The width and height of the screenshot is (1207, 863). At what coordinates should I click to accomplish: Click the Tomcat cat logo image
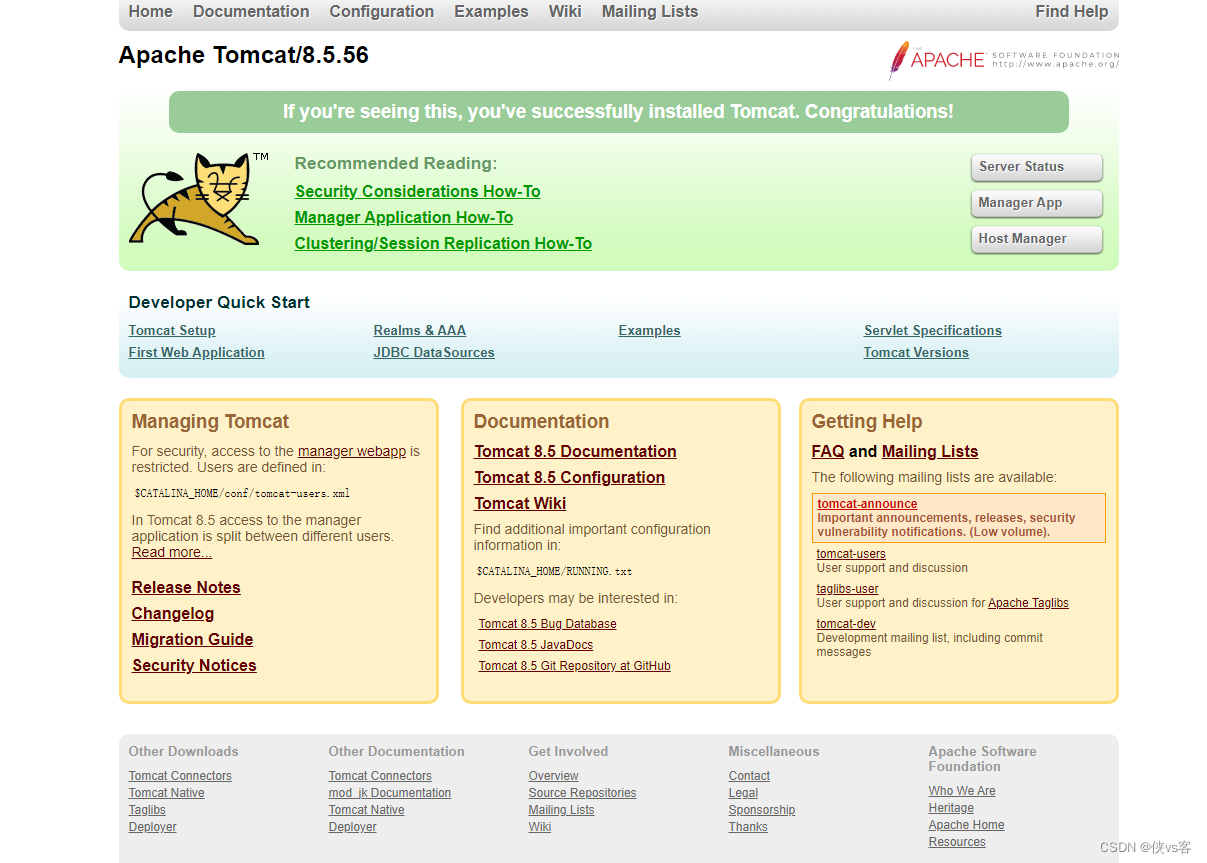click(x=199, y=199)
